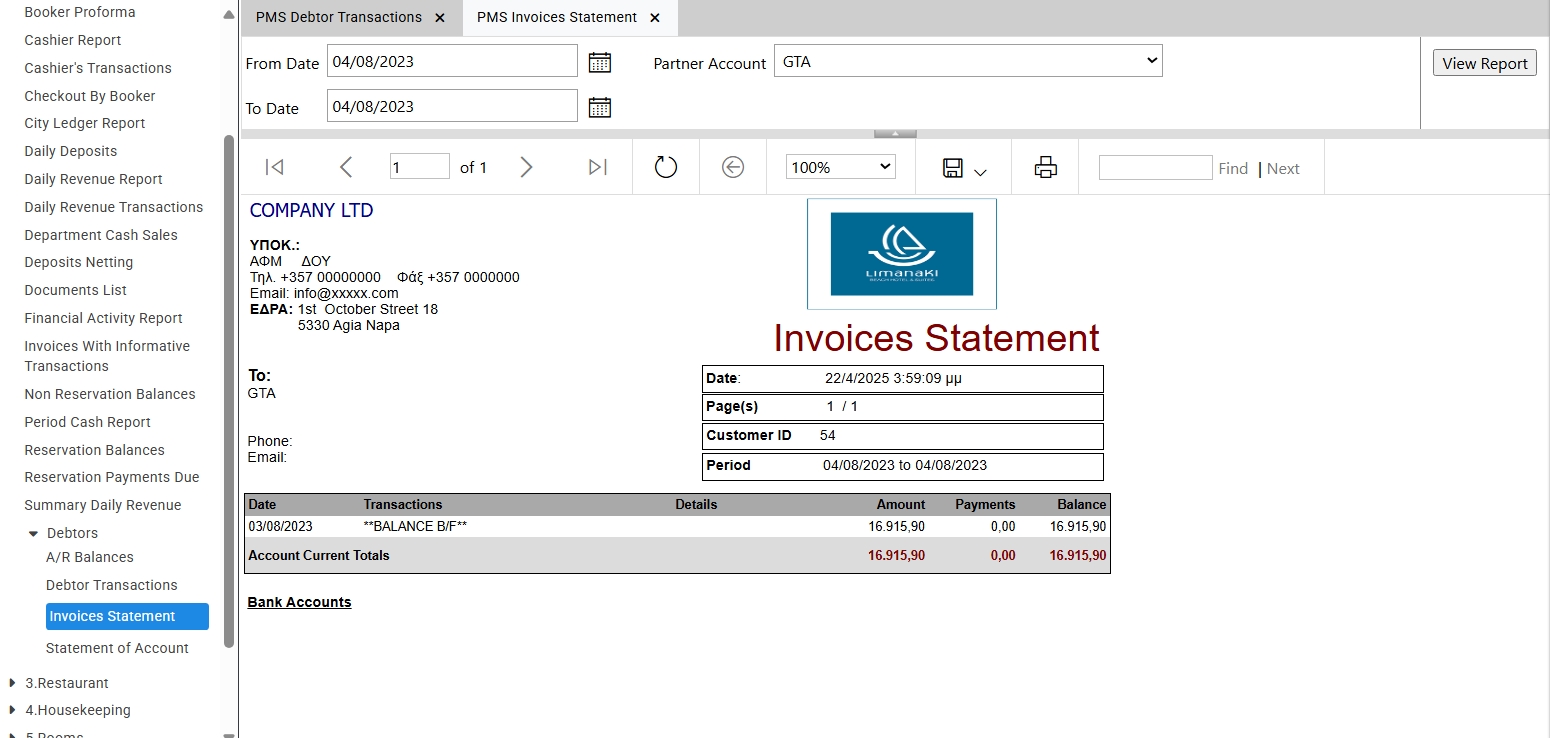Open Summary Daily Revenue report
Image resolution: width=1550 pixels, height=738 pixels.
click(x=103, y=505)
